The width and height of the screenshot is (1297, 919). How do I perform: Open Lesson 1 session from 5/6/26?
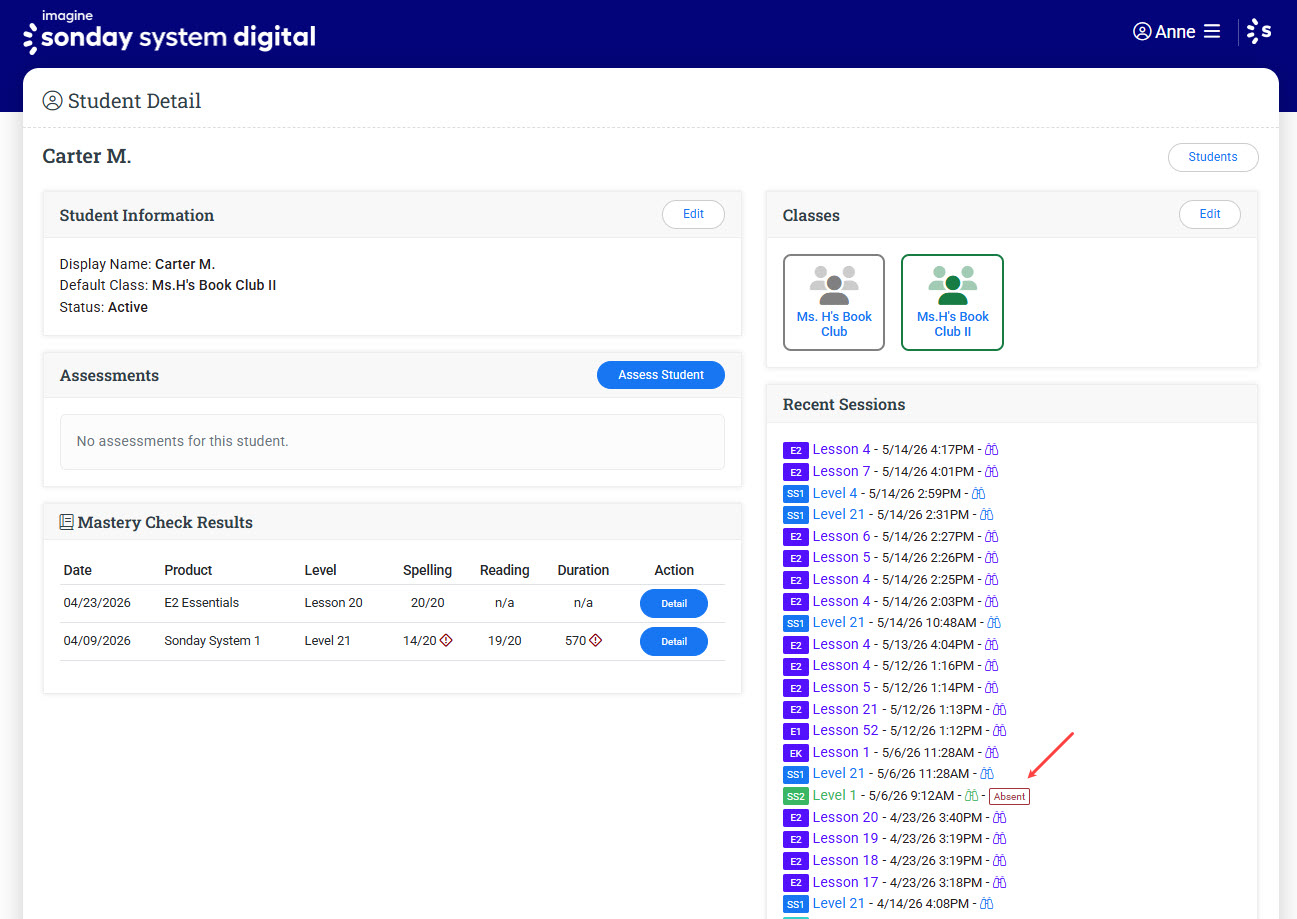(x=841, y=752)
